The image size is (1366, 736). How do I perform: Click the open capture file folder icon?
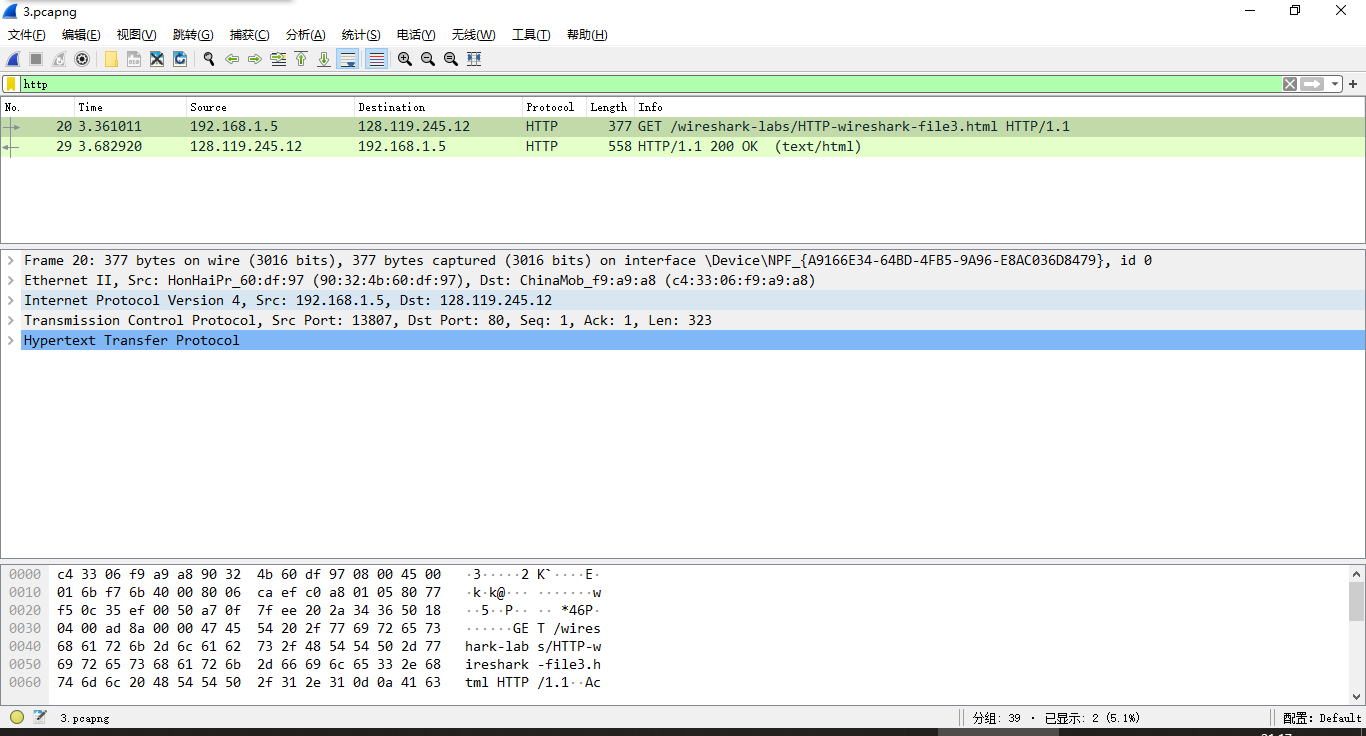tap(111, 59)
